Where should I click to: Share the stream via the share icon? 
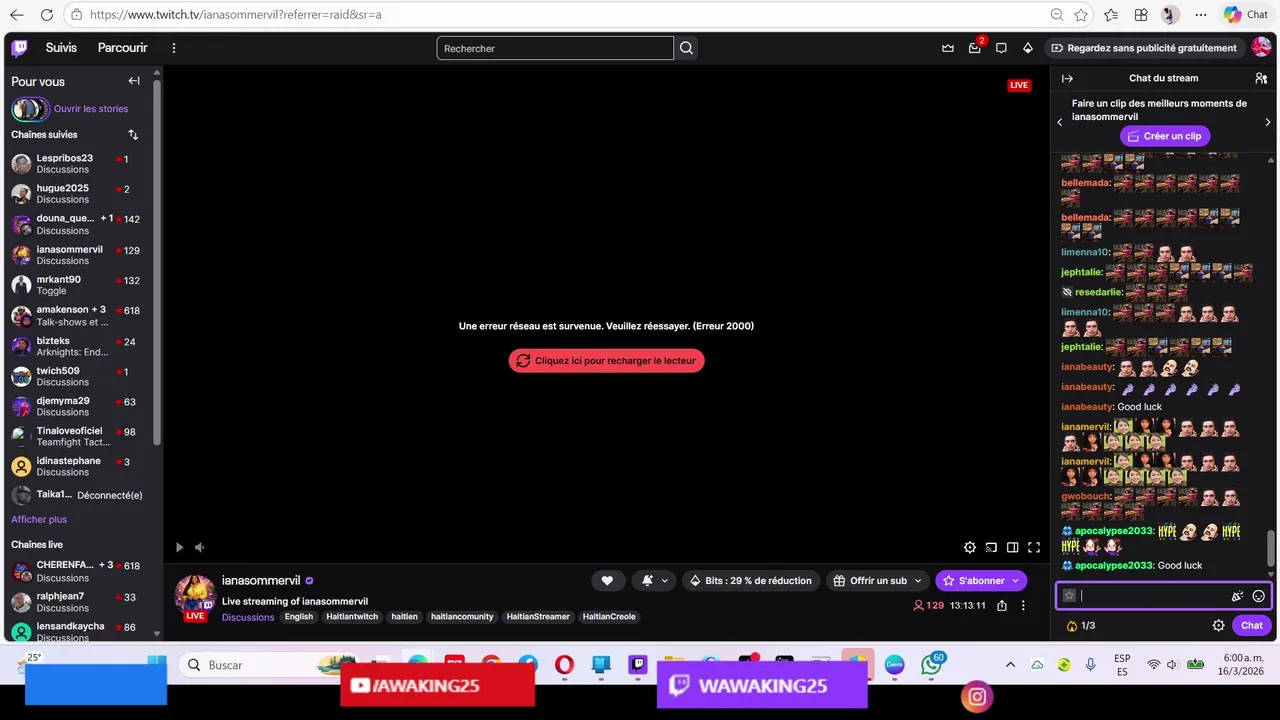pyautogui.click(x=1001, y=605)
